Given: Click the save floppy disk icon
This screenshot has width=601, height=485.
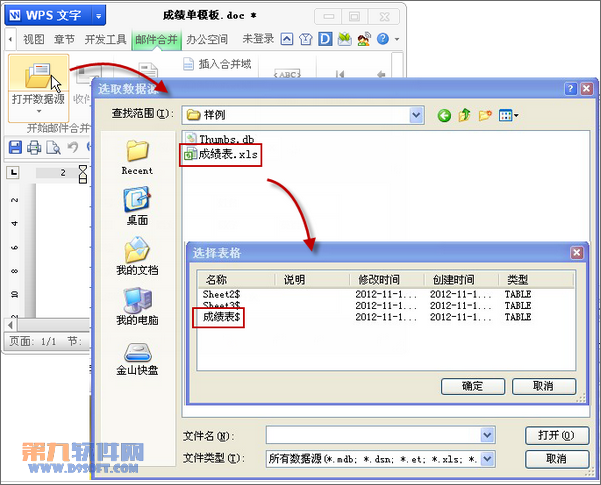Looking at the screenshot, I should pyautogui.click(x=15, y=147).
